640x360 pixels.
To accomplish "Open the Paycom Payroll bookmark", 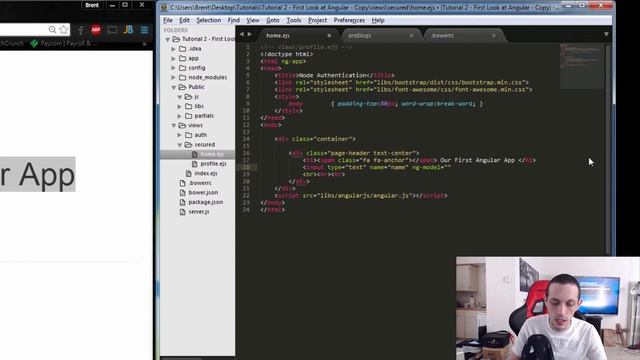I will 64,43.
